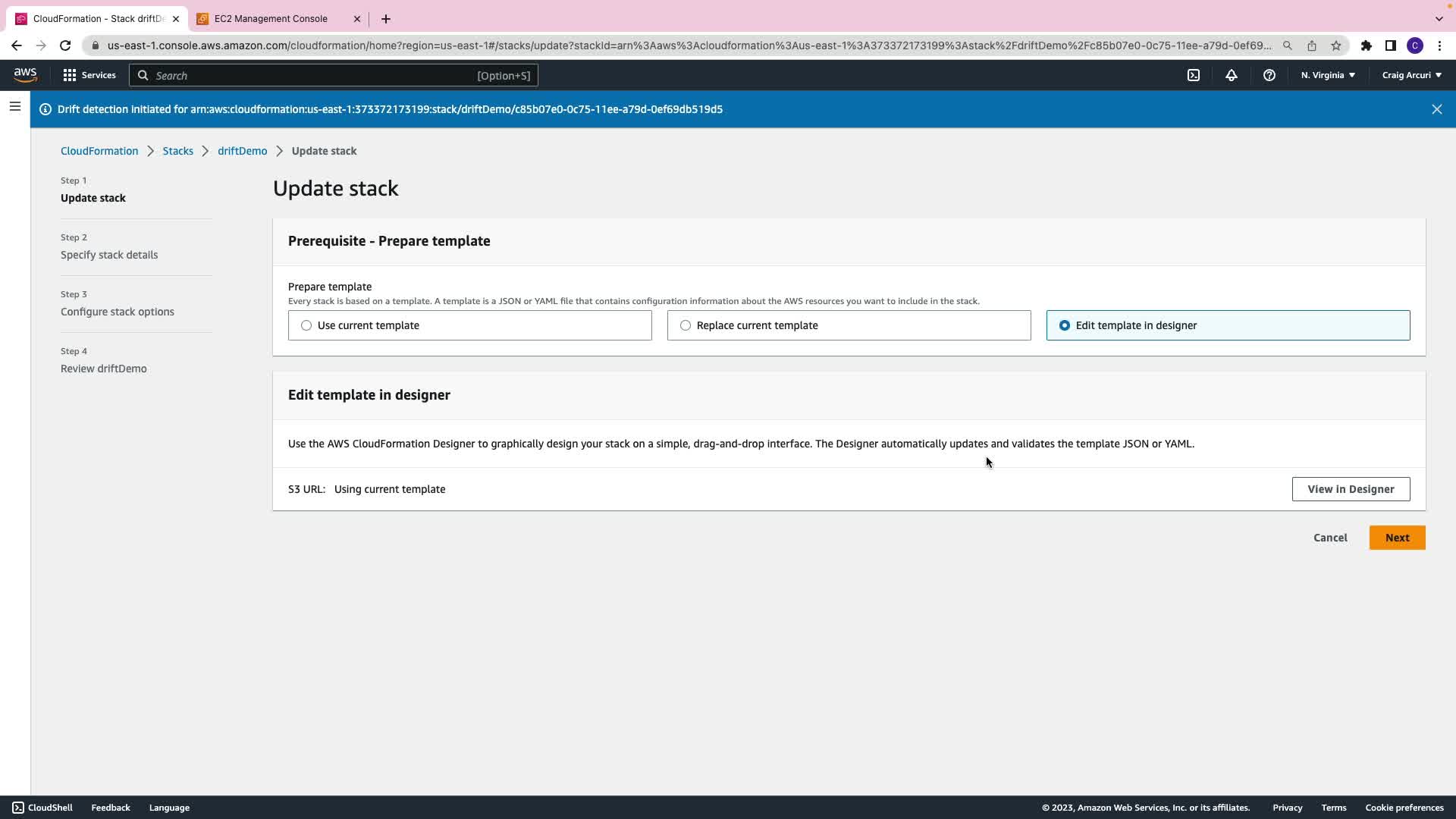The width and height of the screenshot is (1456, 819).
Task: Select Replace current template option
Action: coord(686,325)
